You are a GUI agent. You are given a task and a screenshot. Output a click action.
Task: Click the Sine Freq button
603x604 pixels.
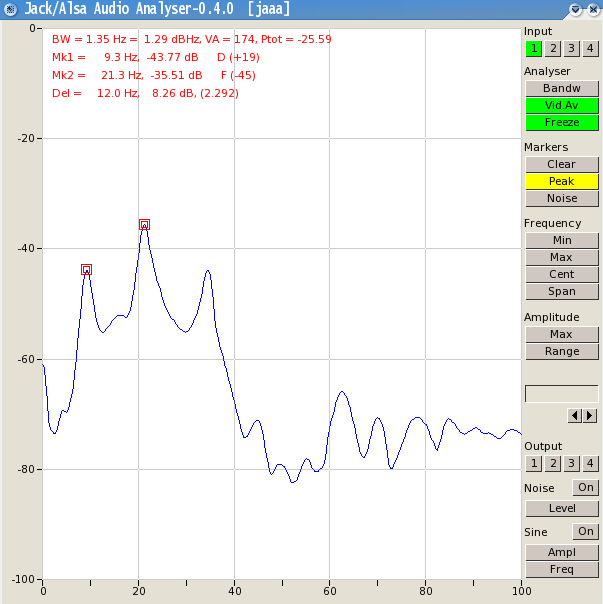tap(562, 569)
